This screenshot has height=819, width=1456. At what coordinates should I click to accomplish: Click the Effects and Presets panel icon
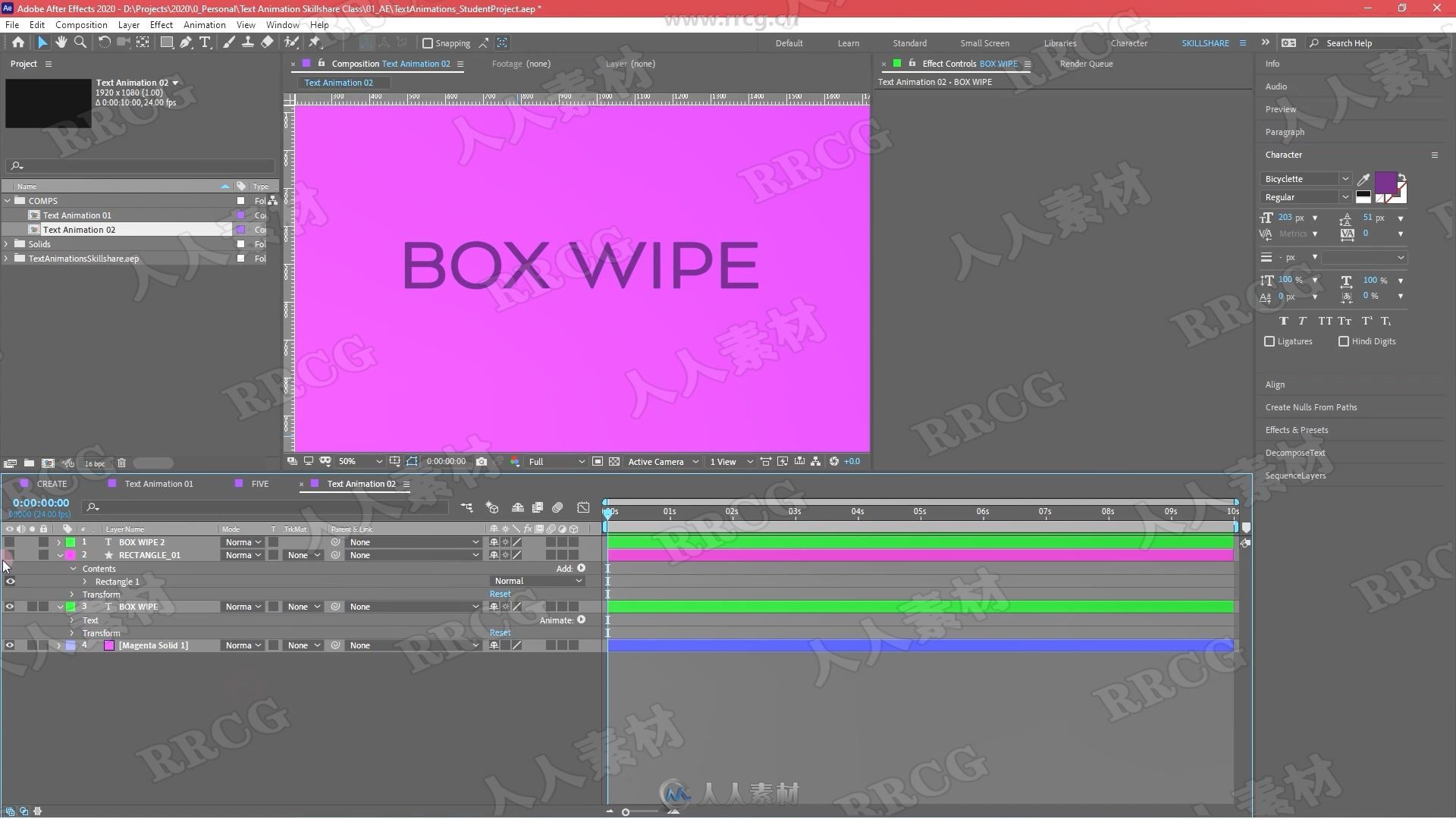click(x=1297, y=429)
